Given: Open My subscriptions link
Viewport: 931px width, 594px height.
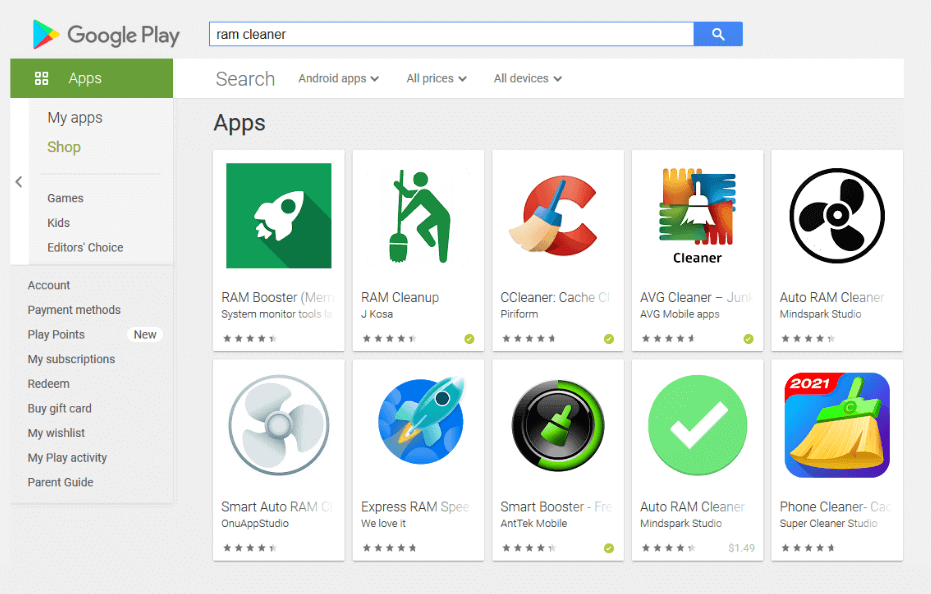Looking at the screenshot, I should [x=71, y=359].
